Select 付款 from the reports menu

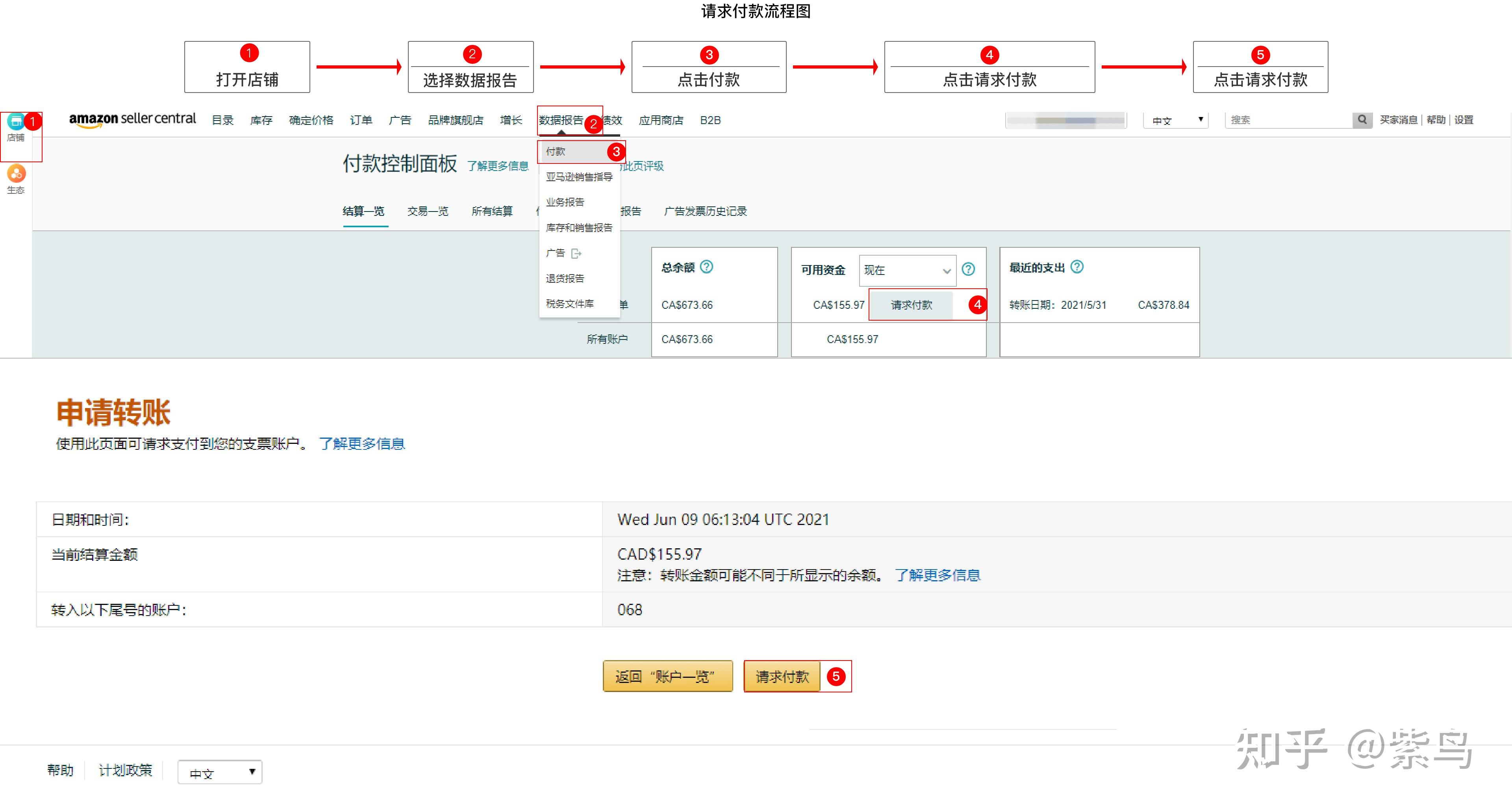tap(556, 152)
